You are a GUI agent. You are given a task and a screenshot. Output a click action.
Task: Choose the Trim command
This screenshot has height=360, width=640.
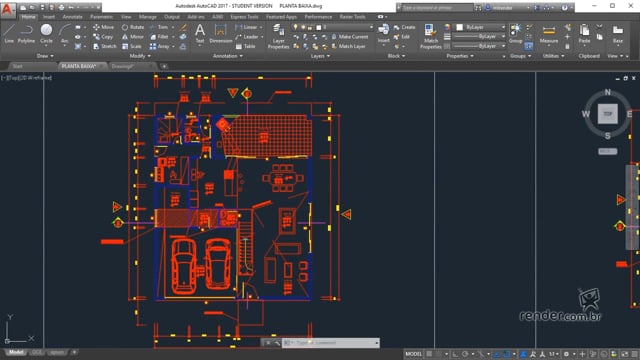click(x=159, y=27)
